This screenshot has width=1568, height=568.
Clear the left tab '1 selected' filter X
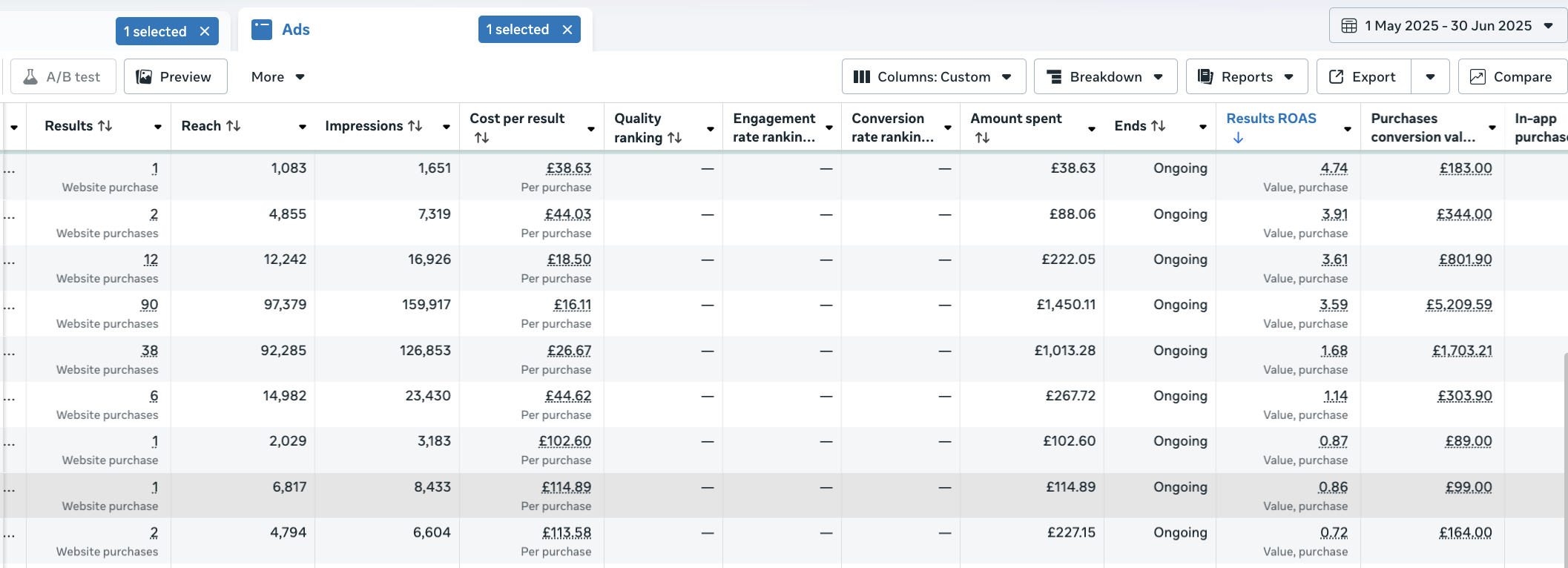pyautogui.click(x=205, y=31)
